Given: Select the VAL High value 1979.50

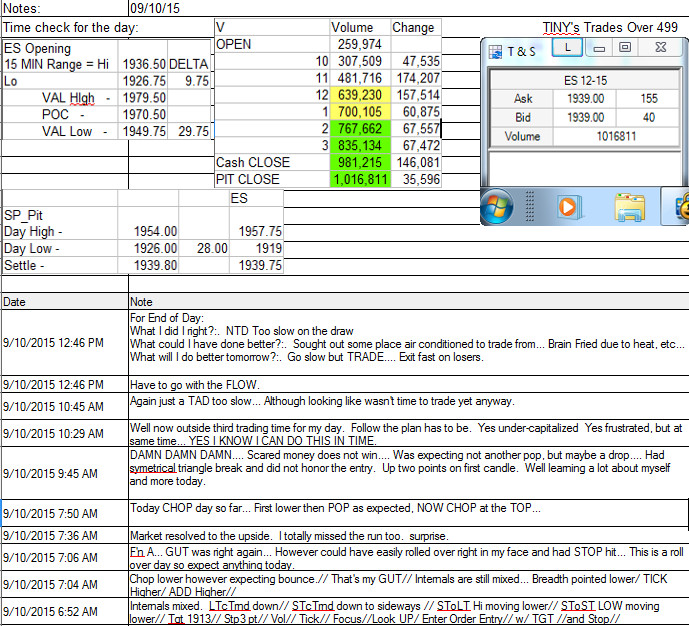Looking at the screenshot, I should 143,98.
